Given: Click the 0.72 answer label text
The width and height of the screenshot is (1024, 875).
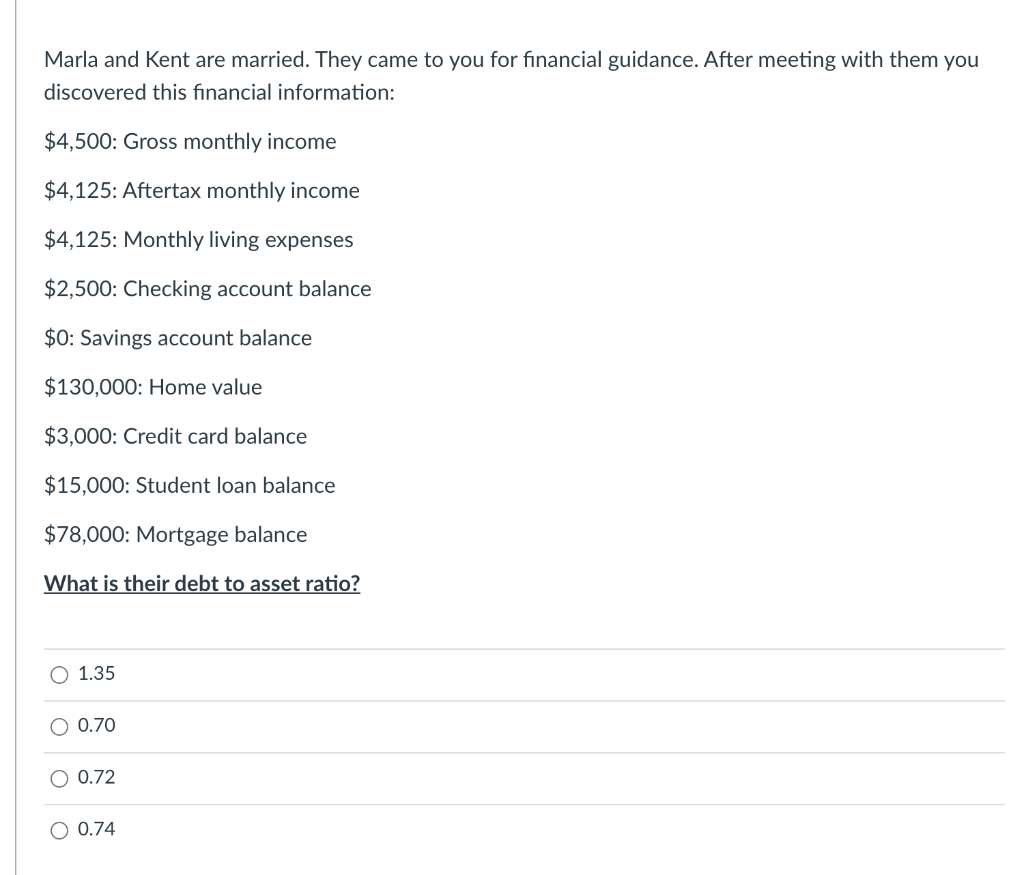Looking at the screenshot, I should click(96, 777).
